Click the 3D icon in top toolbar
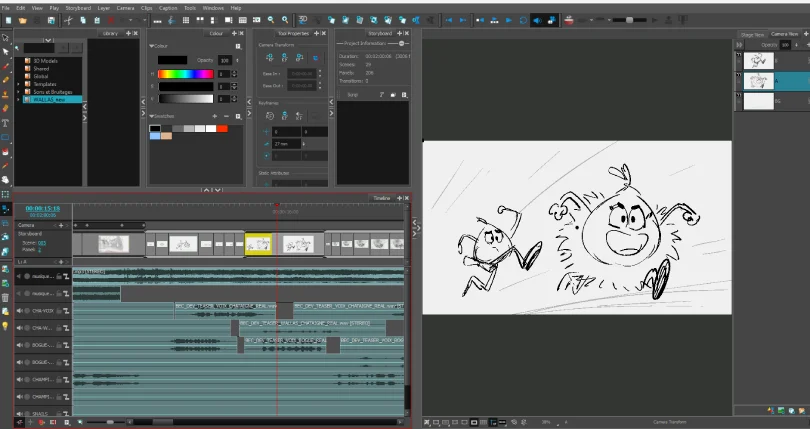Image resolution: width=810 pixels, height=429 pixels. pos(303,20)
